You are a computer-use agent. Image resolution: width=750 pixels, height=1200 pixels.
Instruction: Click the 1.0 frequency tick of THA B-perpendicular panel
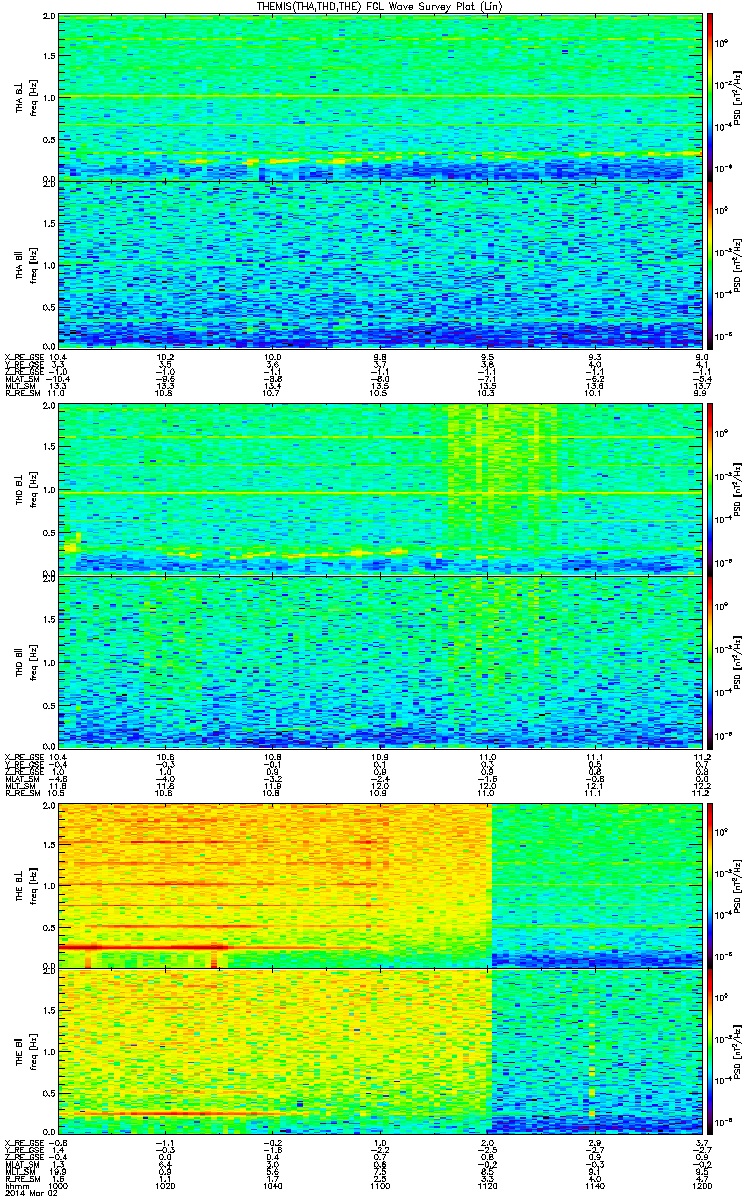pos(49,97)
